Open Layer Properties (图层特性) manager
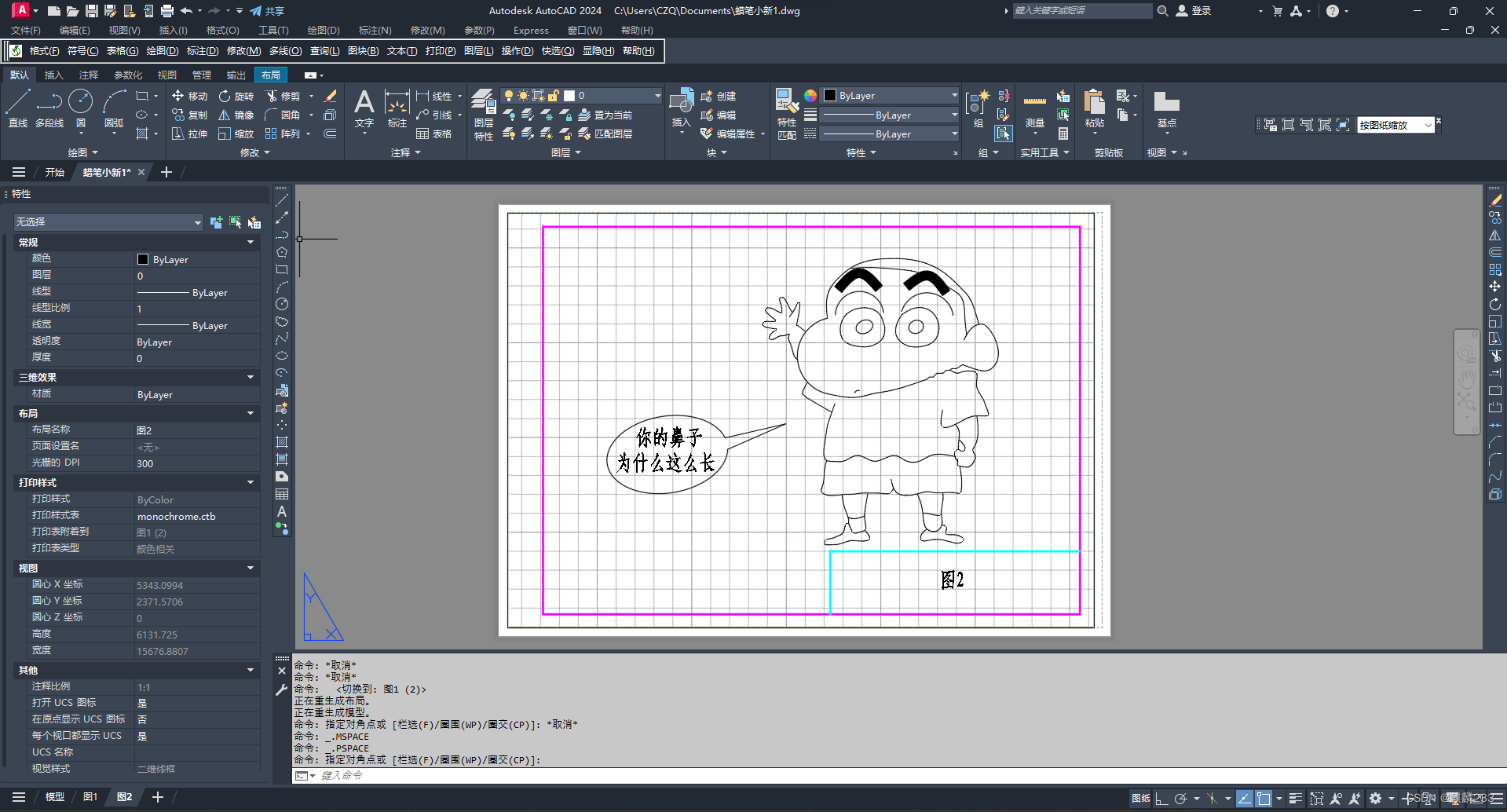This screenshot has height=812, width=1507. (484, 115)
